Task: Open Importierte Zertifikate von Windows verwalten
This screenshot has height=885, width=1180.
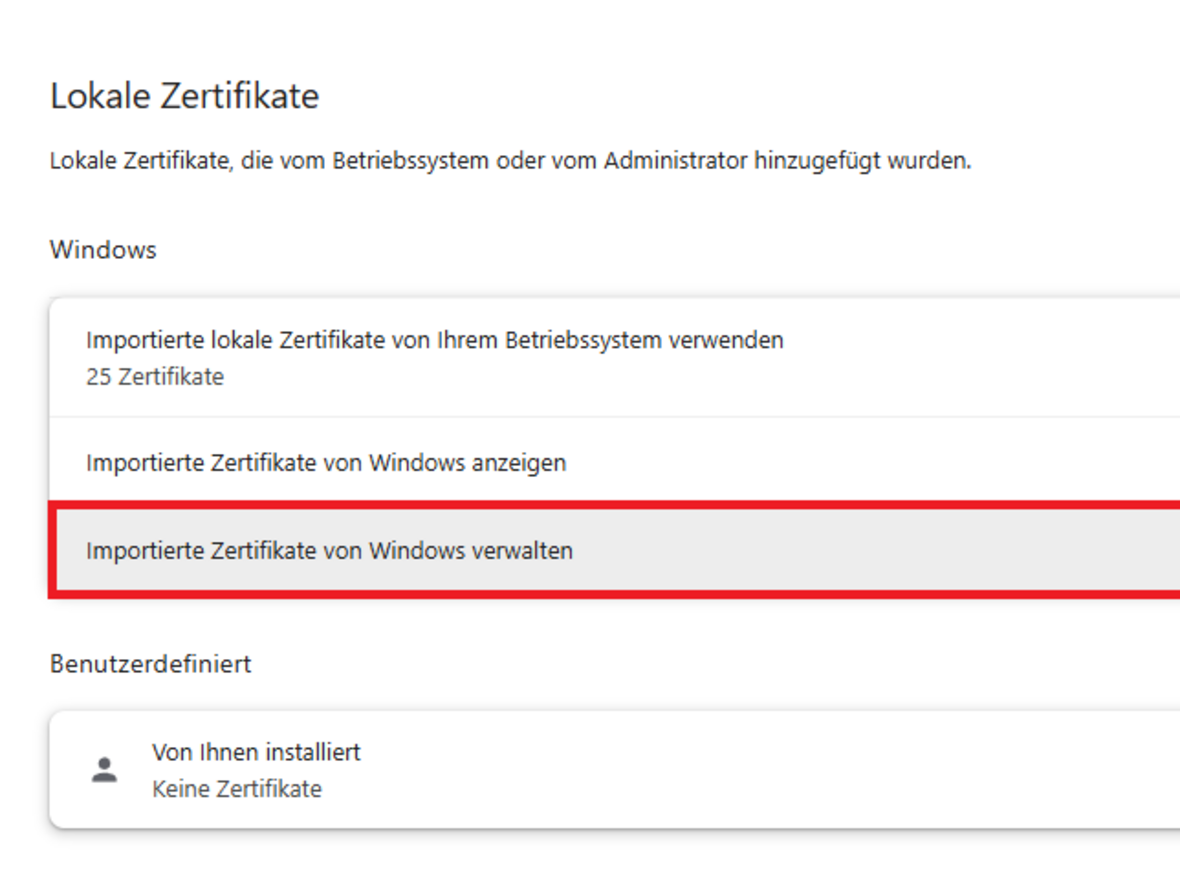Action: tap(329, 551)
